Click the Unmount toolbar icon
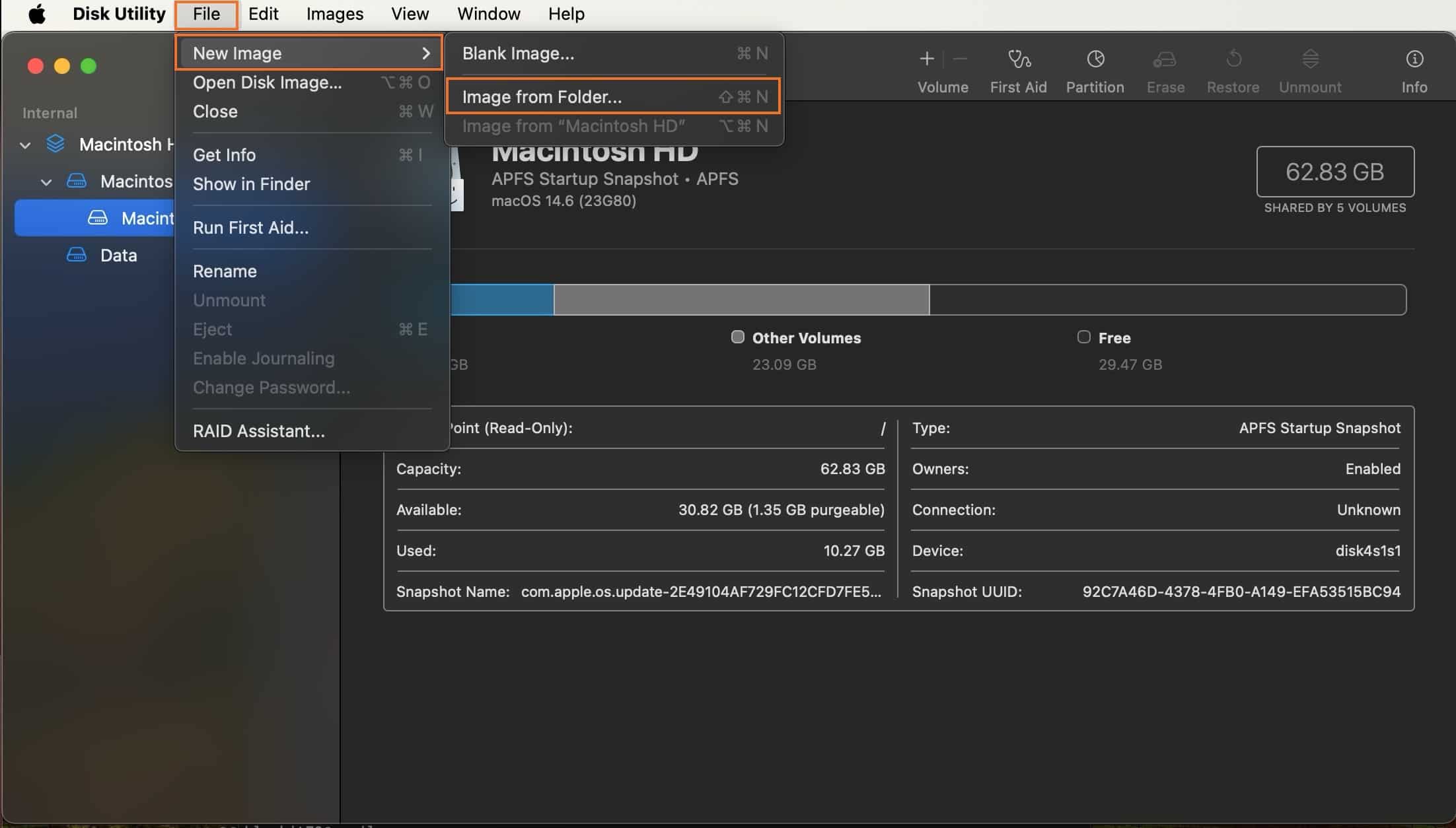This screenshot has height=828, width=1456. [x=1311, y=59]
